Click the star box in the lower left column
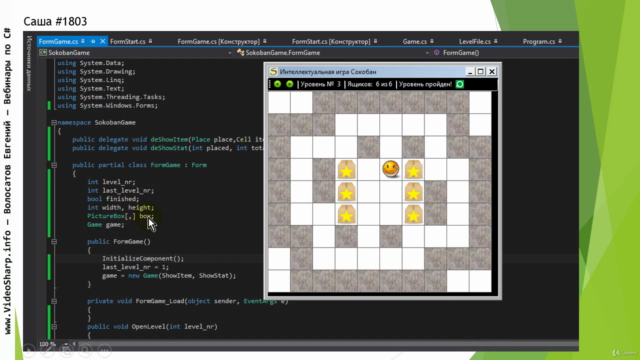Viewport: 640px width, 360px height. point(346,214)
